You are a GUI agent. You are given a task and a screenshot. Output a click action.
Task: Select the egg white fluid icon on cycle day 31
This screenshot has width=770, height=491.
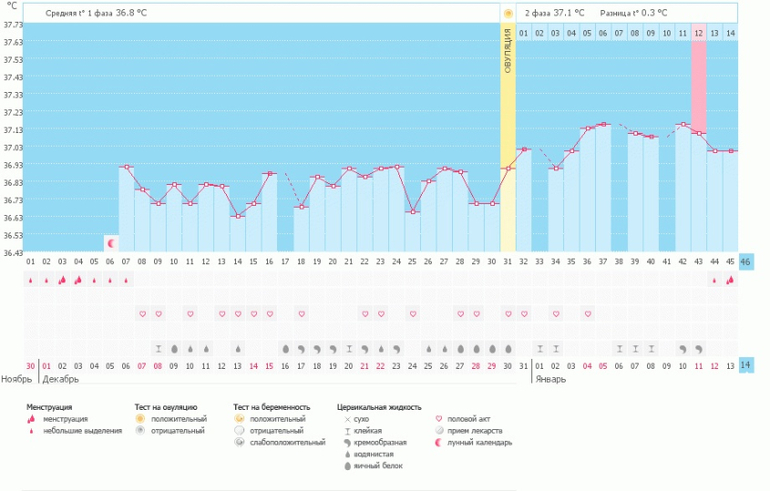(x=508, y=349)
